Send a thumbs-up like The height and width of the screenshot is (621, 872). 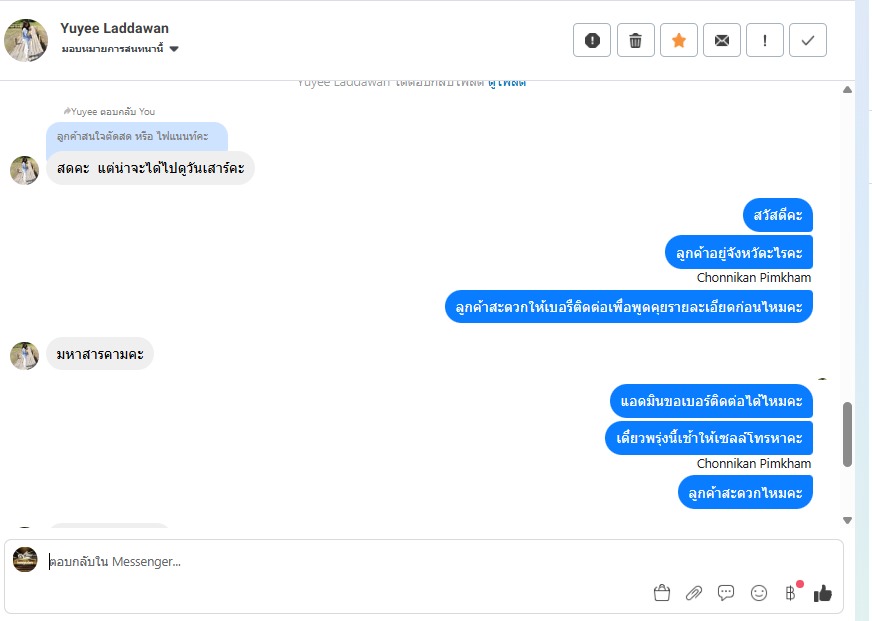click(x=823, y=593)
